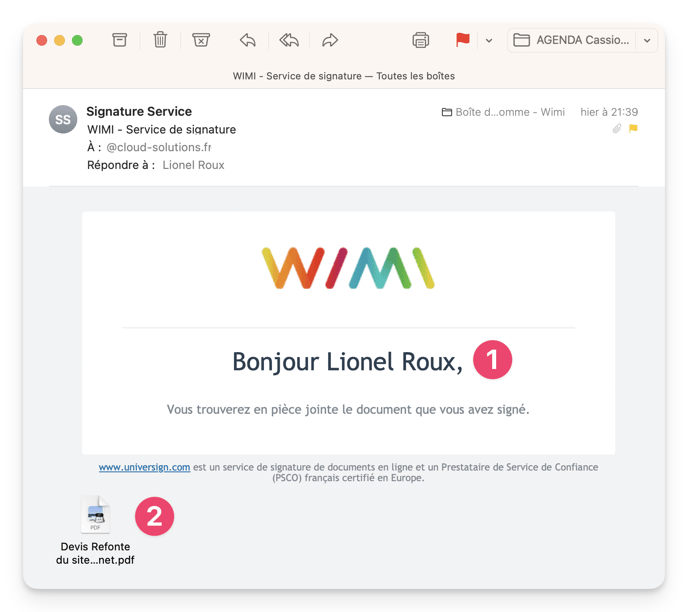The height and width of the screenshot is (612, 688).
Task: Click the Bonjour Lionel Roux heading
Action: click(x=348, y=362)
